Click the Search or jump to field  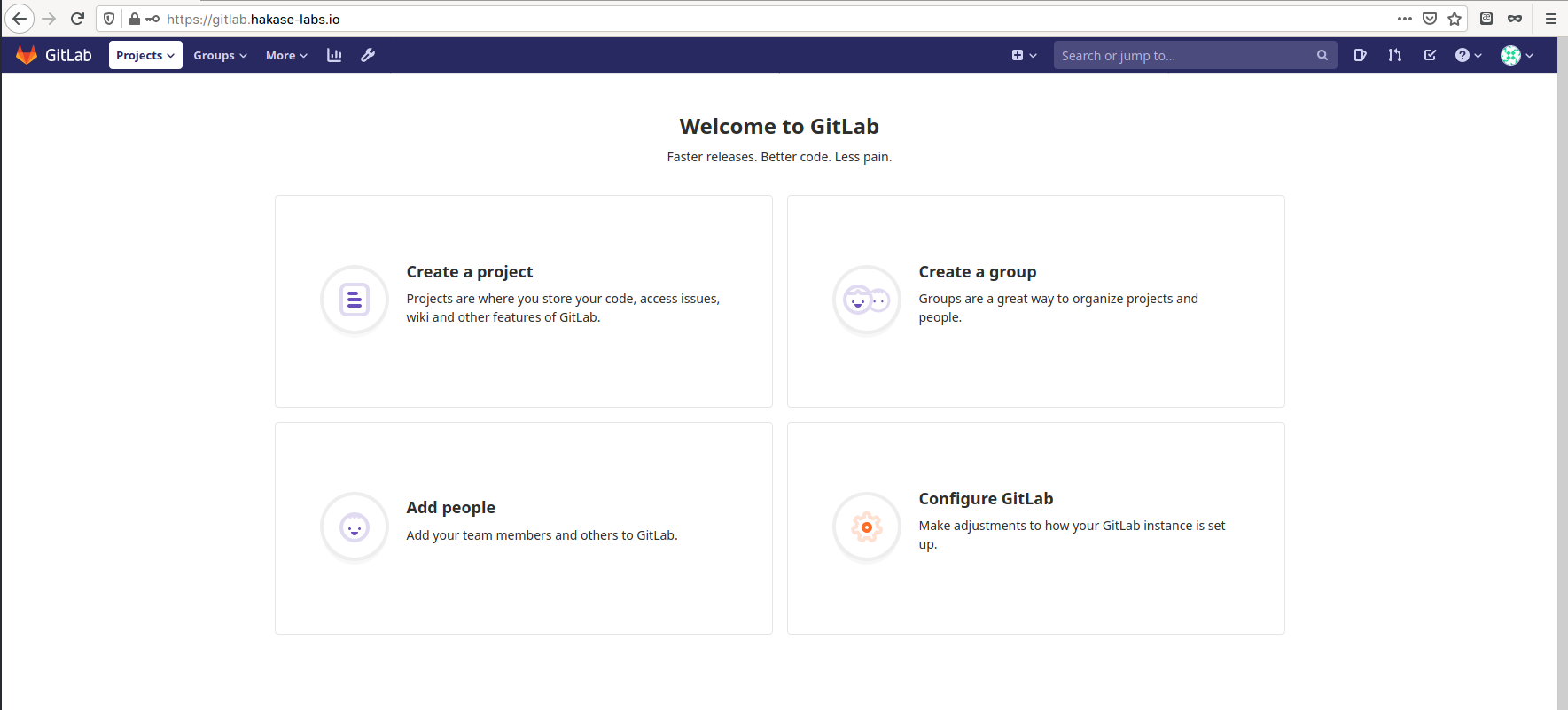(x=1195, y=55)
